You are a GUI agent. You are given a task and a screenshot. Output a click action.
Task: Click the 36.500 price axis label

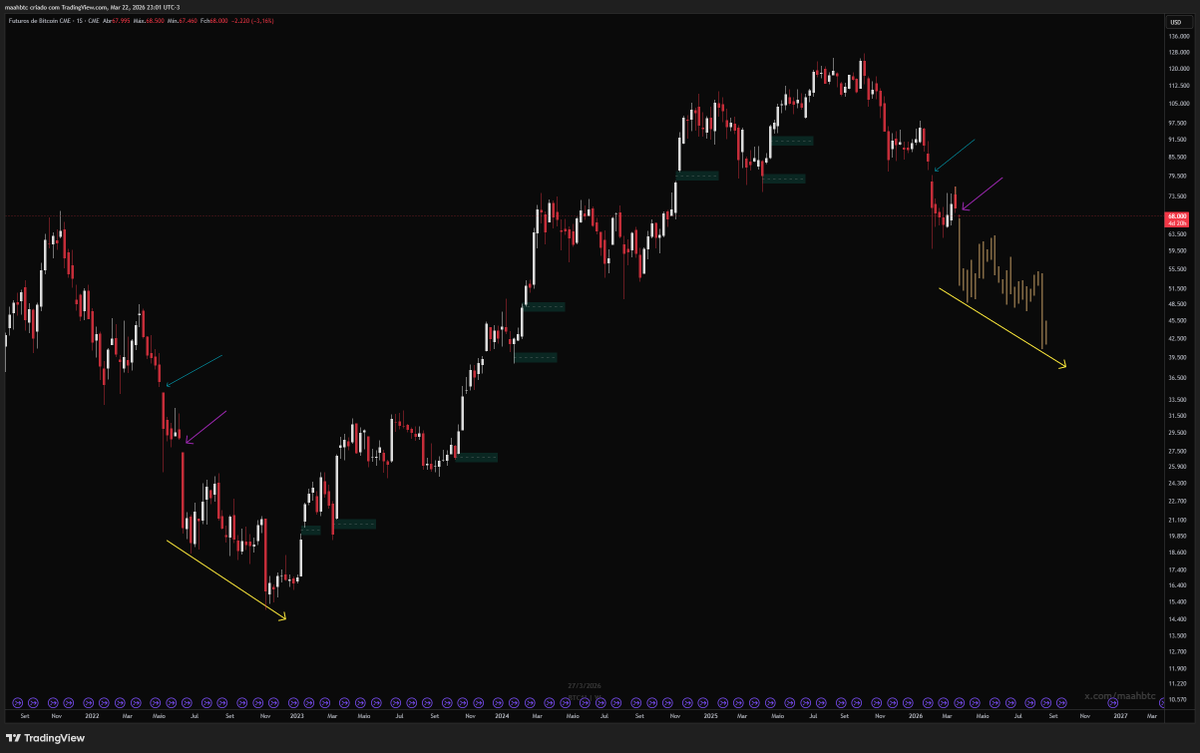point(1177,378)
